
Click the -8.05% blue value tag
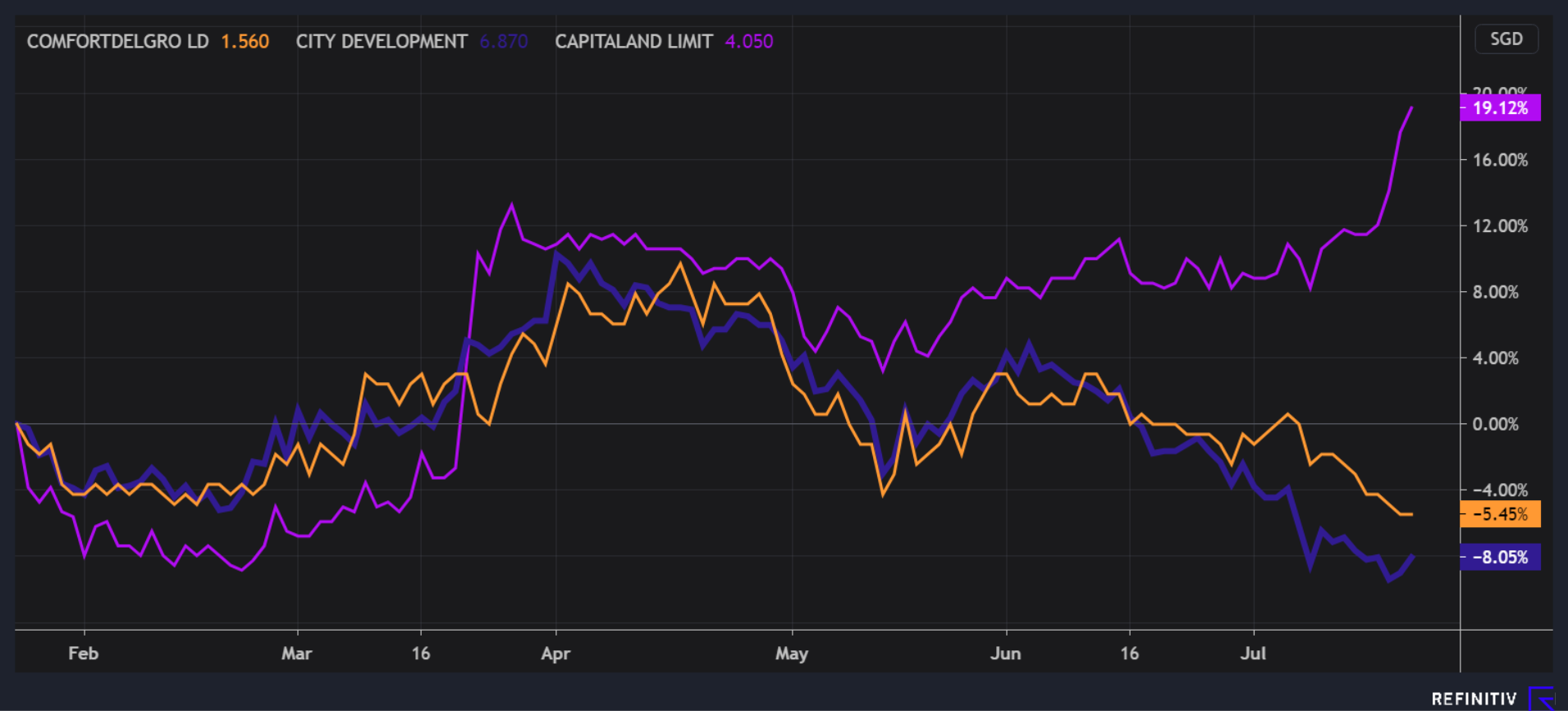pos(1500,558)
